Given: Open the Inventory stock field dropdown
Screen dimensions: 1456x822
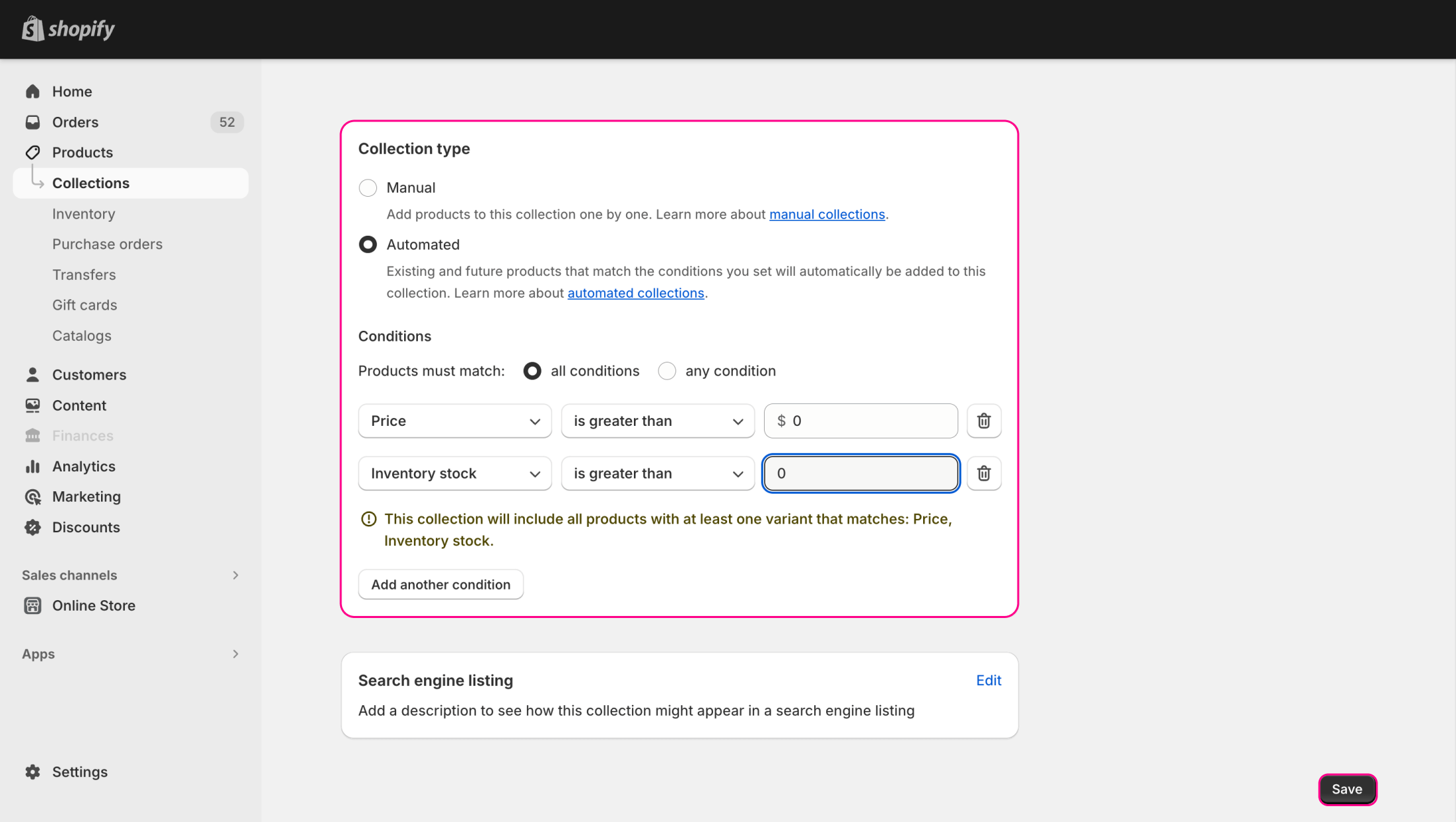Looking at the screenshot, I should [454, 473].
